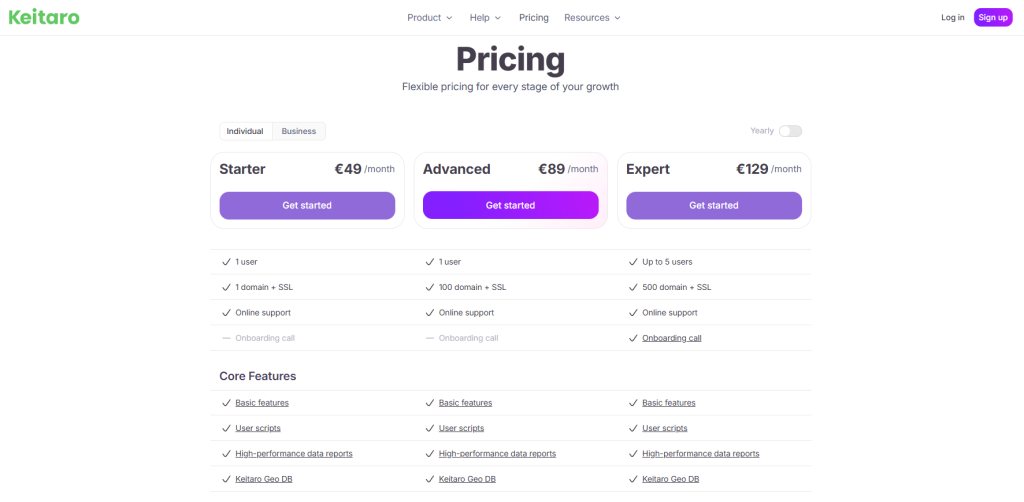Click checkmark icon beside Starter 1 domain + SSL
Screen dimensions: 1024x502
[x=227, y=287]
